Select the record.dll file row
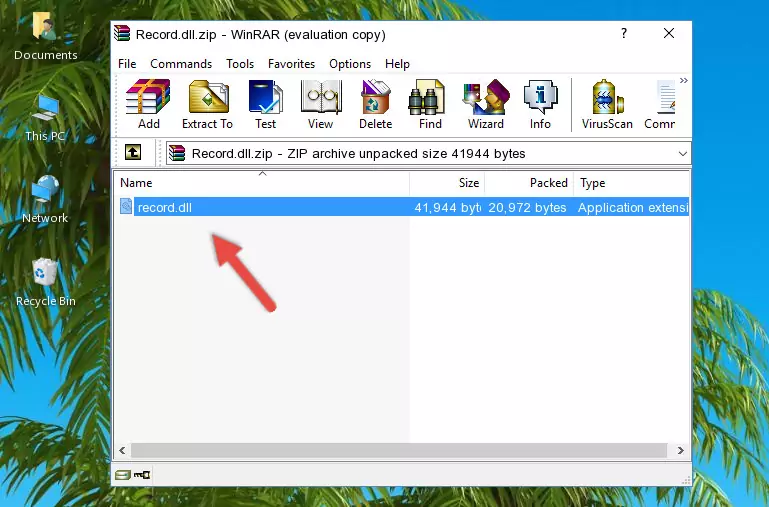Viewport: 769px width, 507px height. tap(402, 207)
